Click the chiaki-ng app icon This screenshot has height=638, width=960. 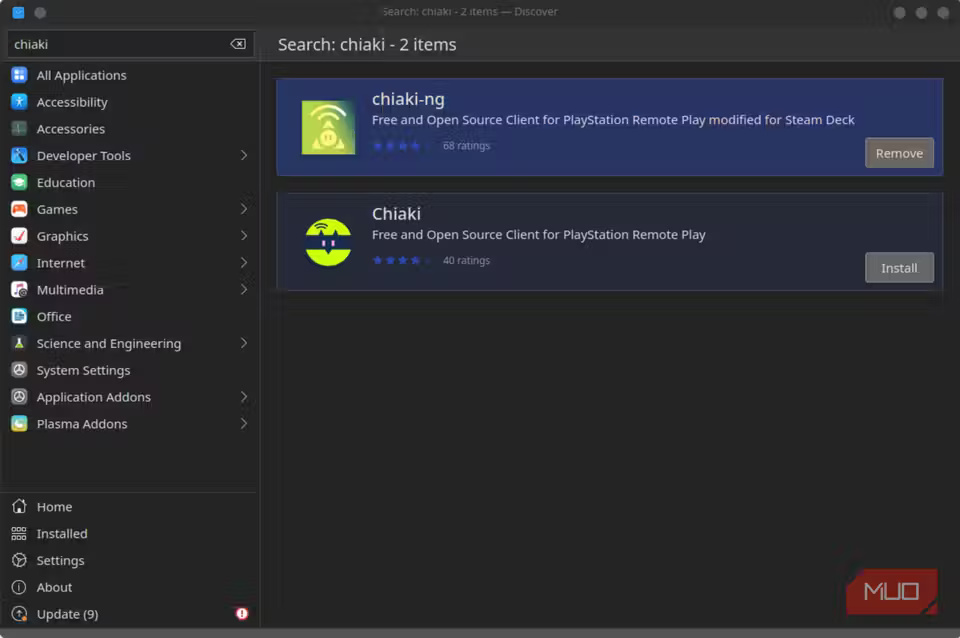(328, 127)
